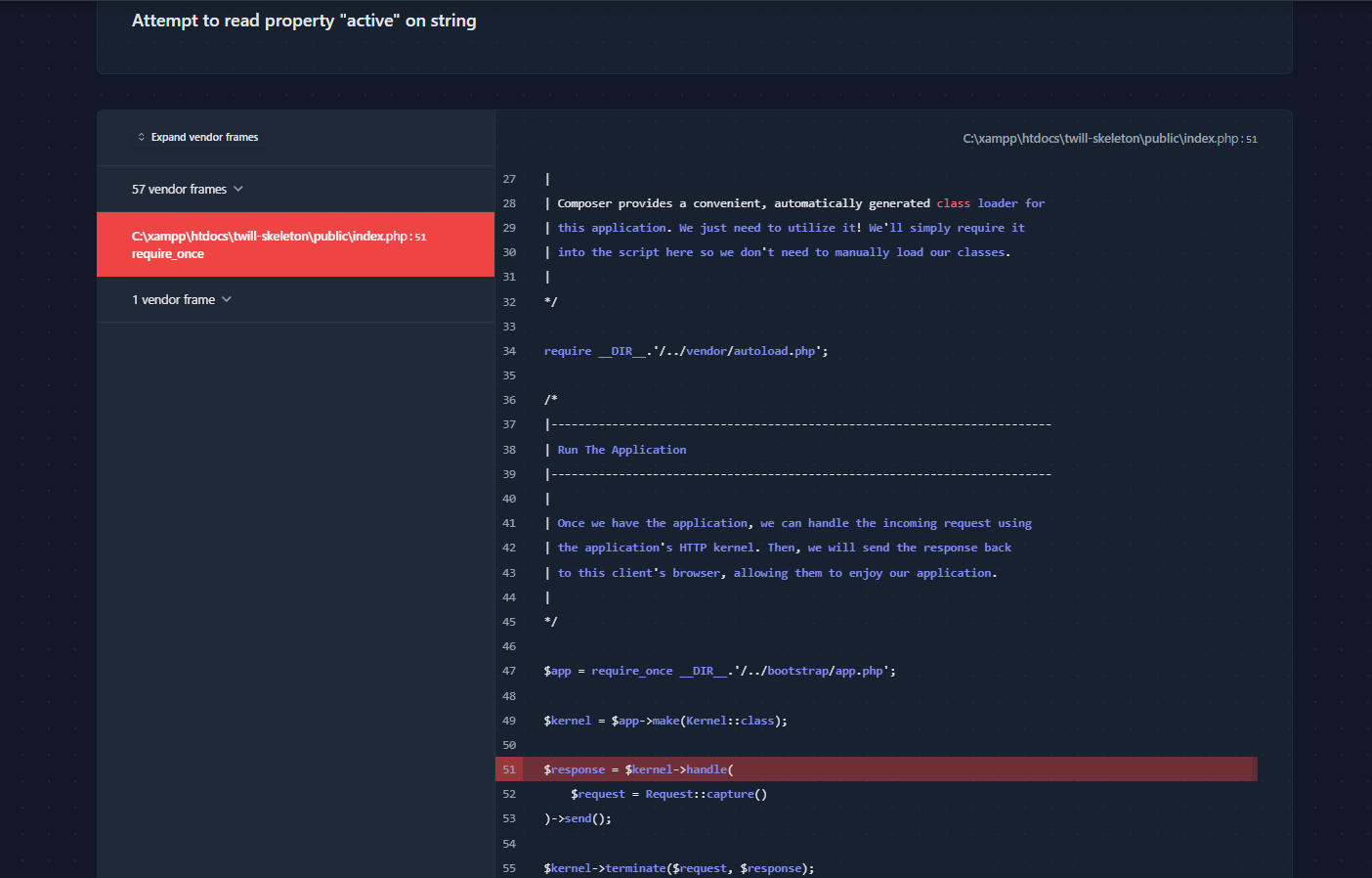
Task: Expand the 1 vendor frame group
Action: pos(295,299)
